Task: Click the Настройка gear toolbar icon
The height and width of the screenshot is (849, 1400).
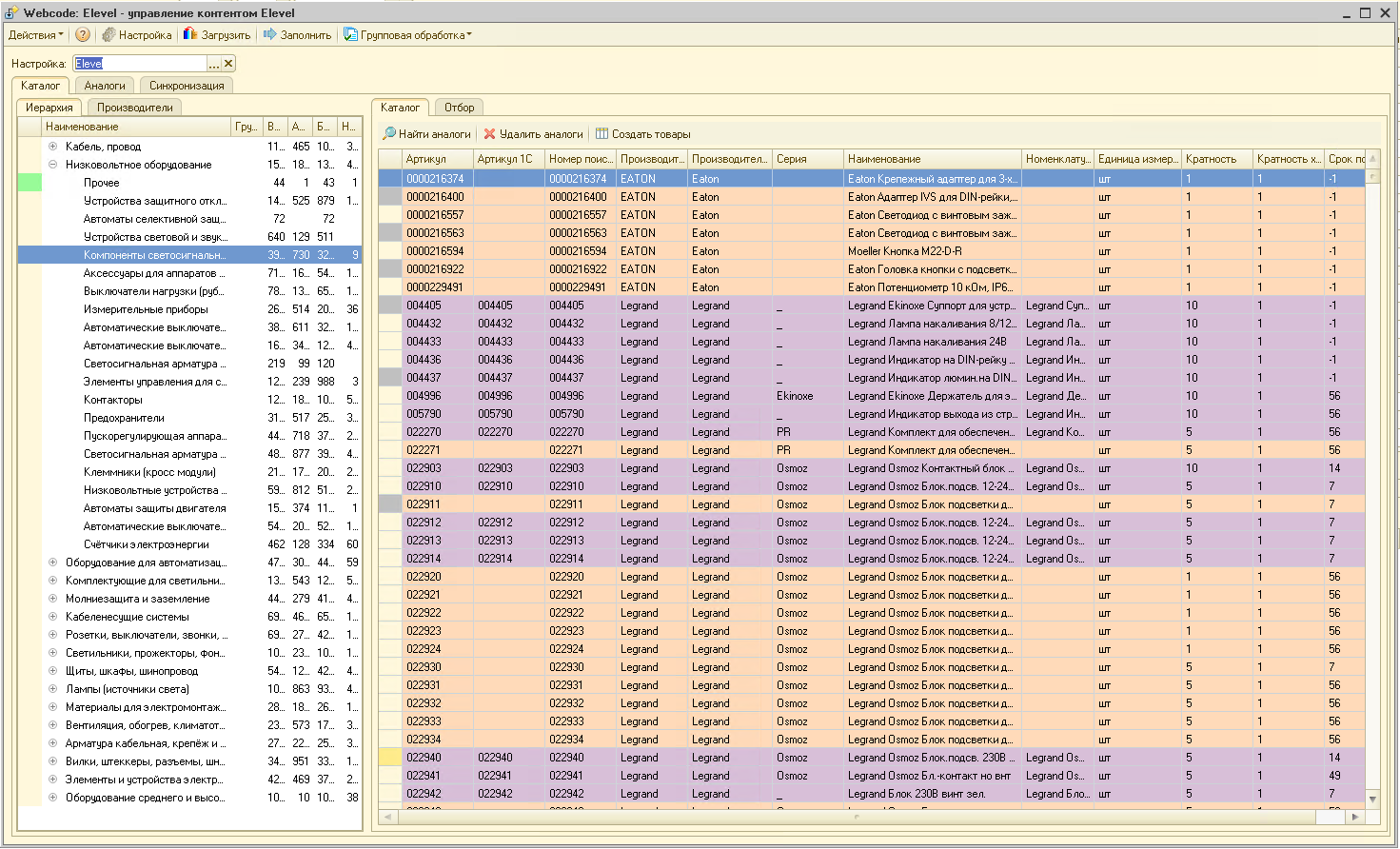Action: point(109,35)
